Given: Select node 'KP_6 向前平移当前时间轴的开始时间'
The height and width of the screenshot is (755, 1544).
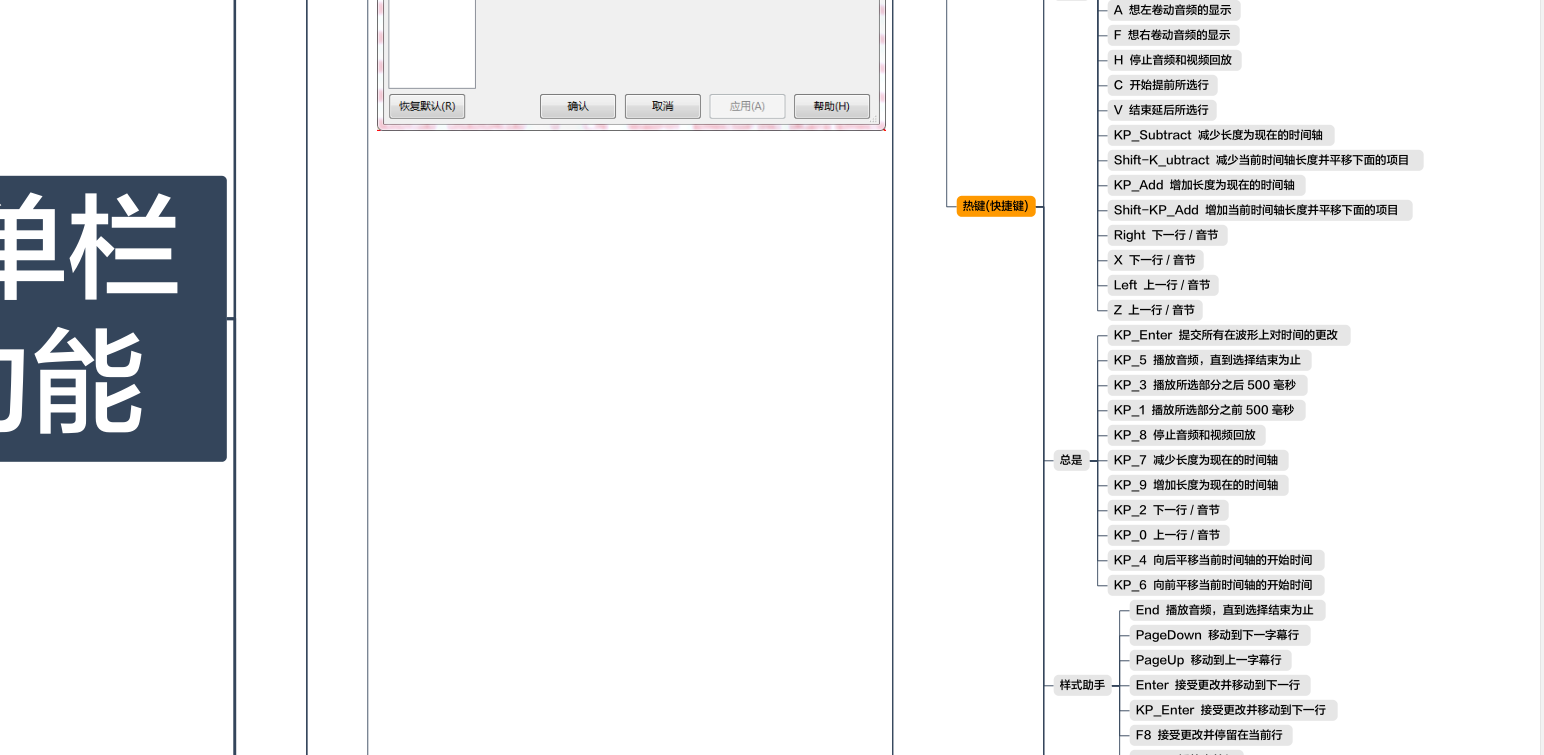Looking at the screenshot, I should coord(1215,585).
